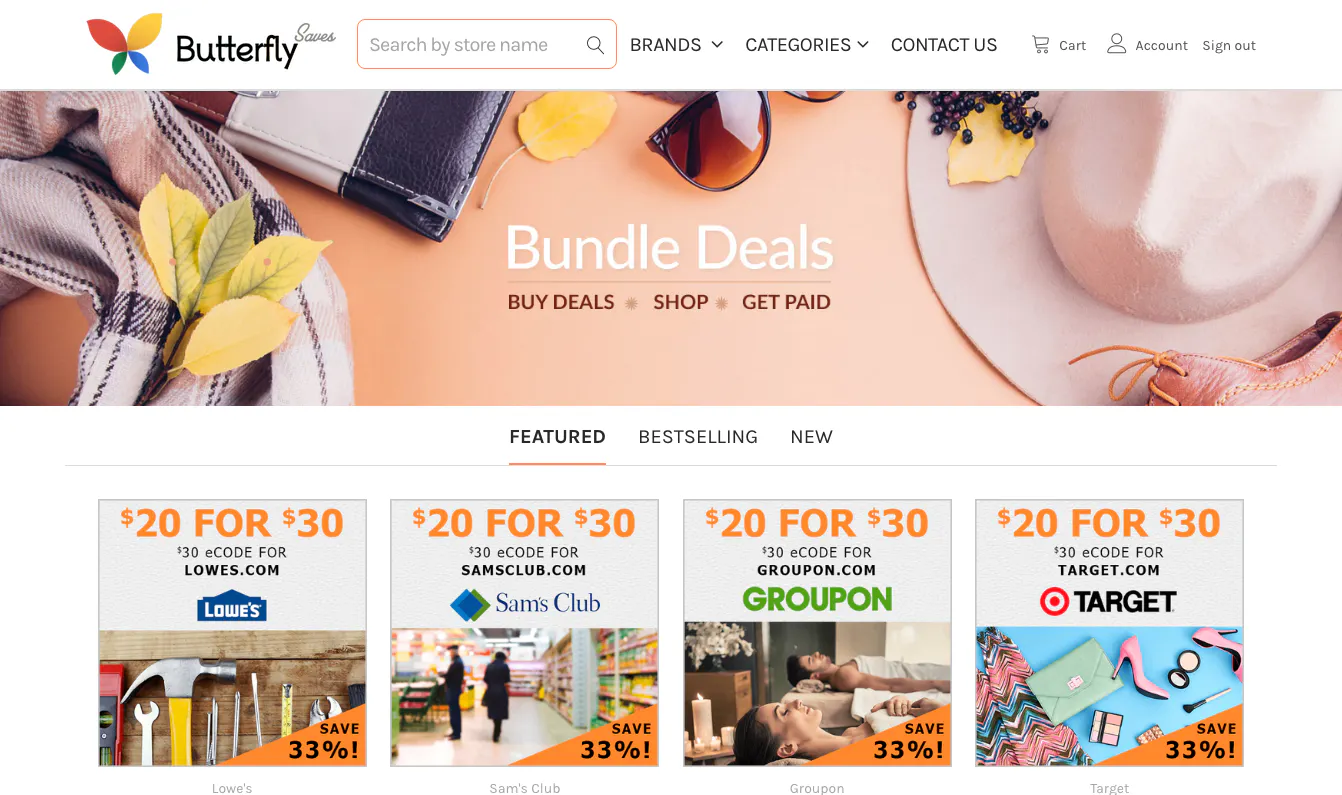1342x795 pixels.
Task: Click the Groupon logo in deal card
Action: [817, 599]
